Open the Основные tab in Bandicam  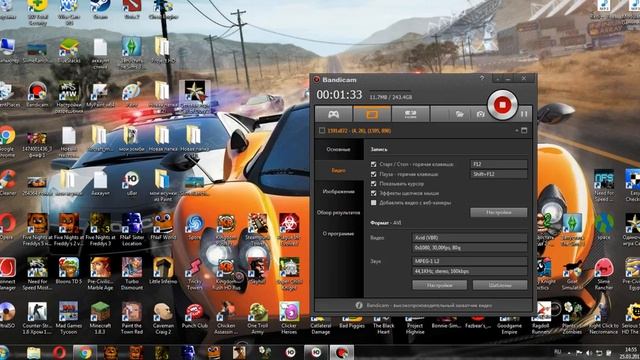point(338,149)
